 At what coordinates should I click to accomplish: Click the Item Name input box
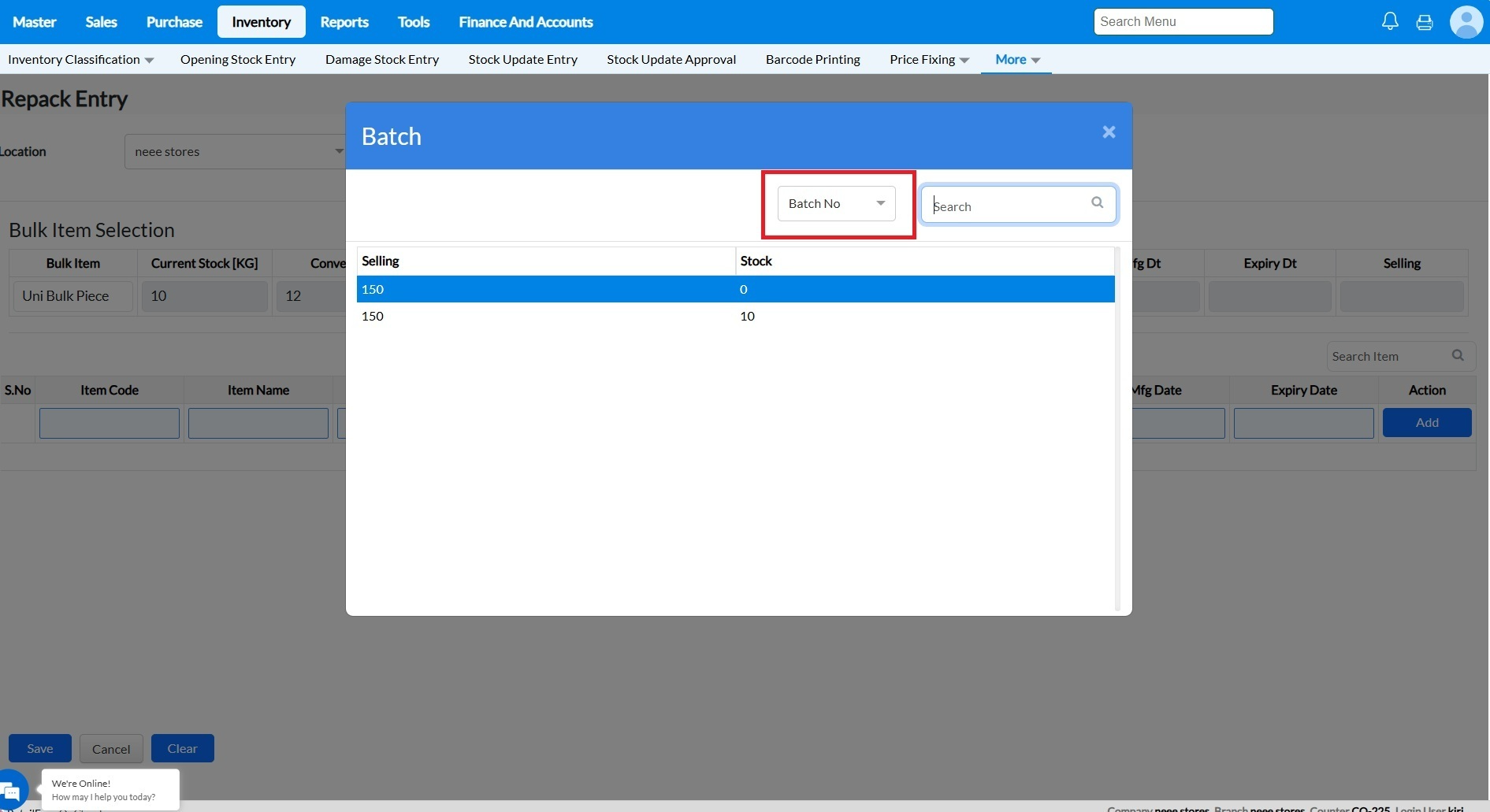258,423
